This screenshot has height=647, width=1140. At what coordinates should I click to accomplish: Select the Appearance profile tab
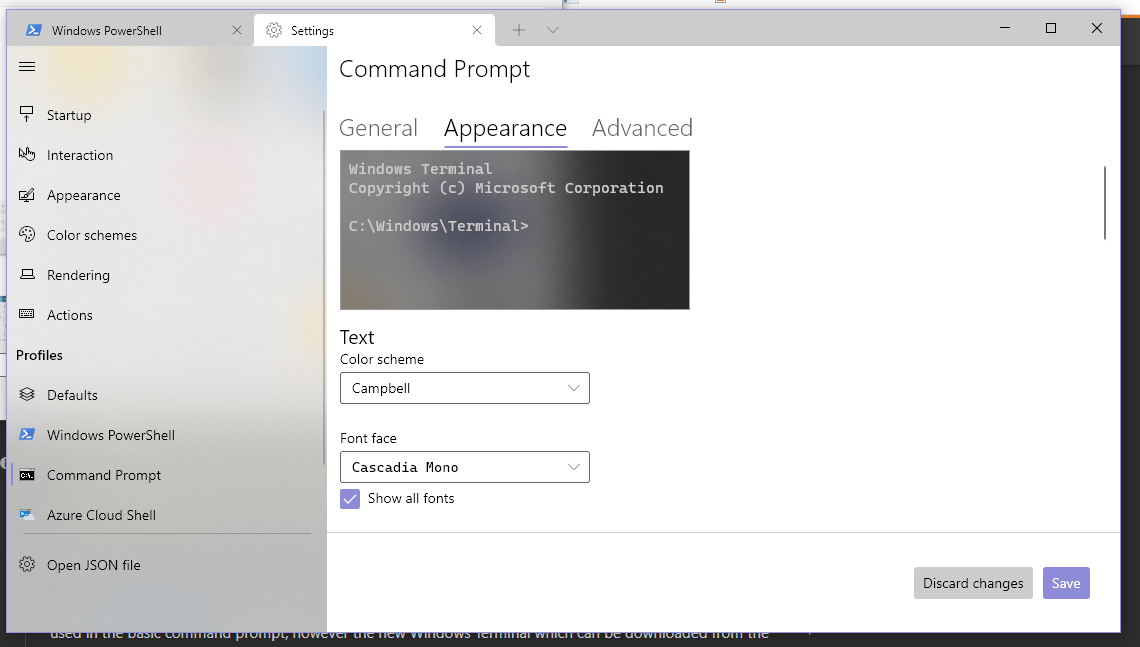505,128
